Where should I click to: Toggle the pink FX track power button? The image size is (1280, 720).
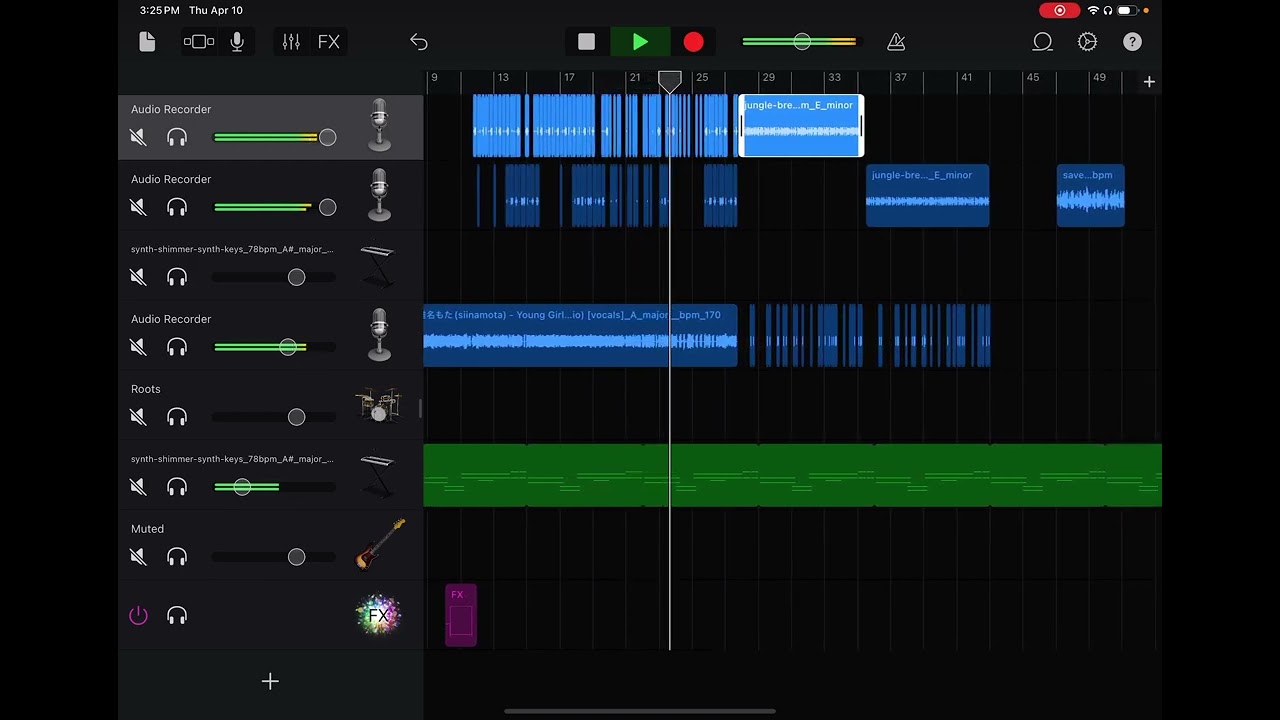pyautogui.click(x=138, y=615)
